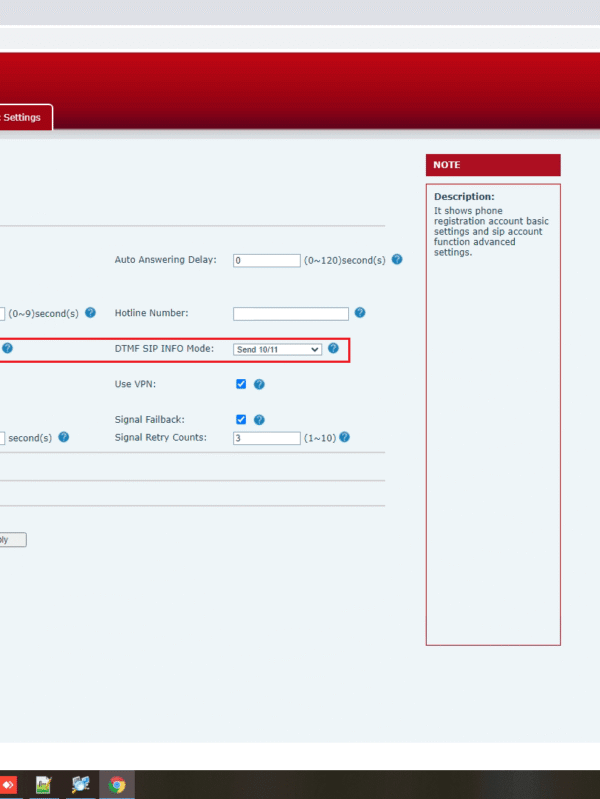Click the Signal Retry Counts label
The height and width of the screenshot is (799, 600).
(161, 437)
